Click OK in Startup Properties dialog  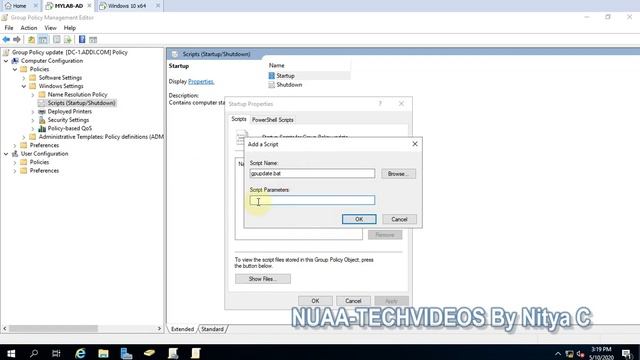click(315, 301)
